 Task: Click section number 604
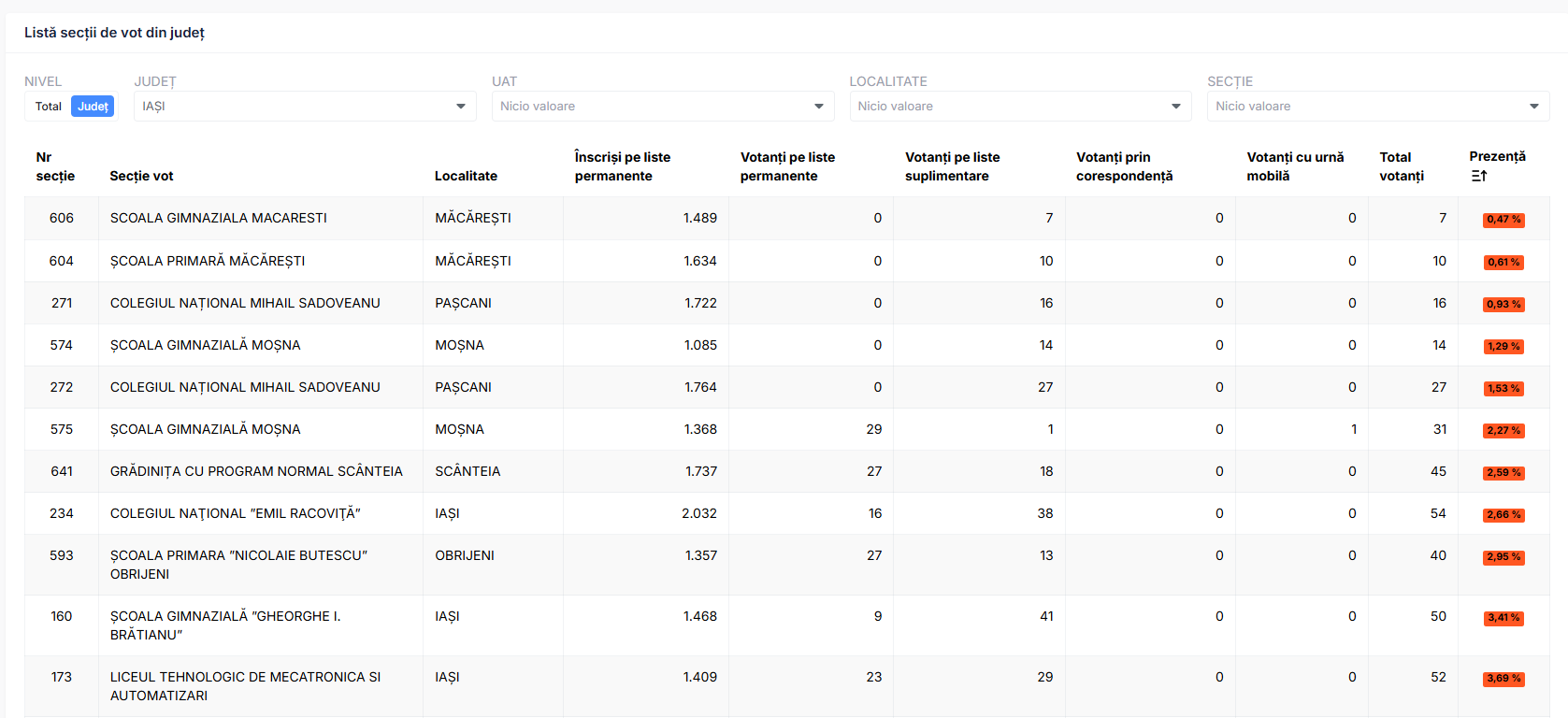[62, 261]
